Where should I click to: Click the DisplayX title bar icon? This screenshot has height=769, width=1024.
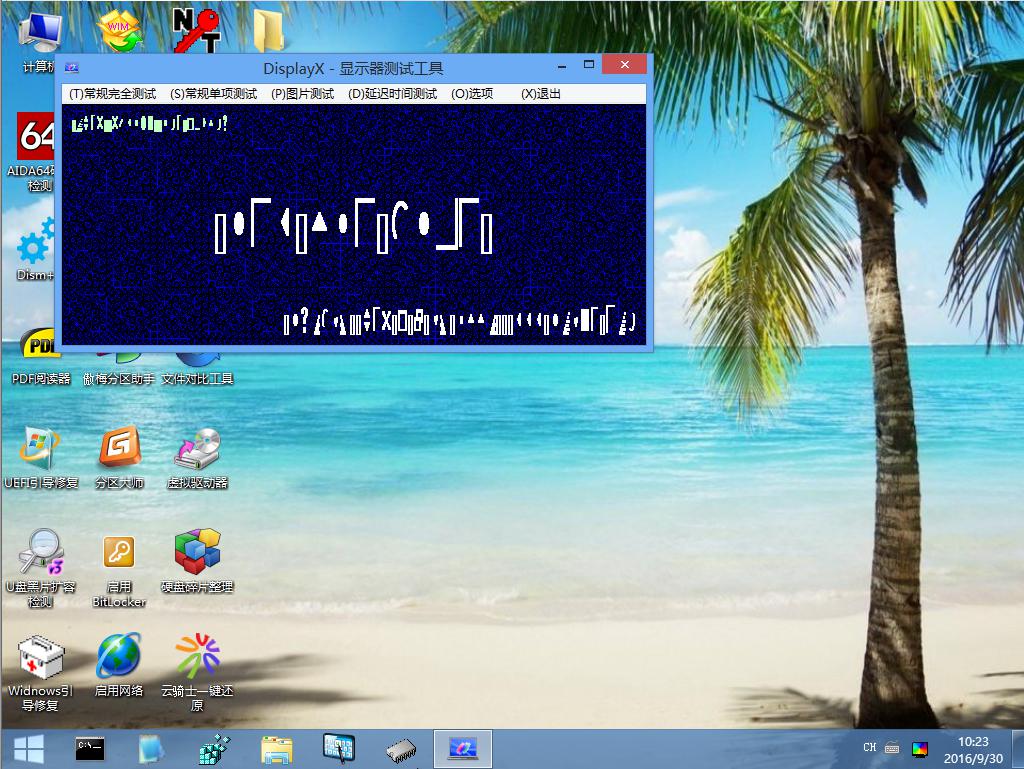71,67
